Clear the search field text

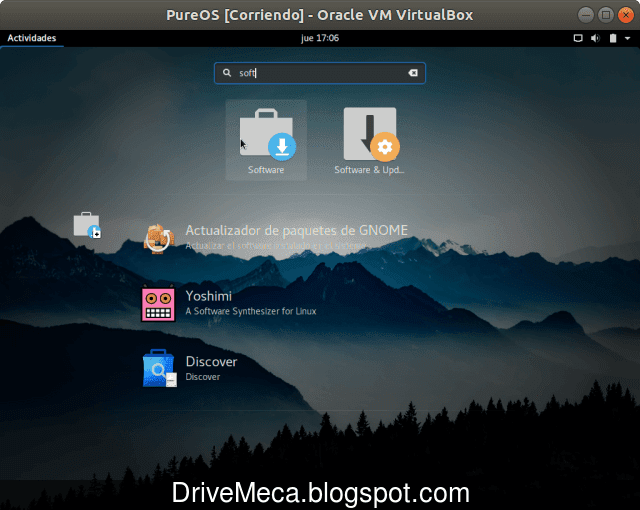[413, 73]
